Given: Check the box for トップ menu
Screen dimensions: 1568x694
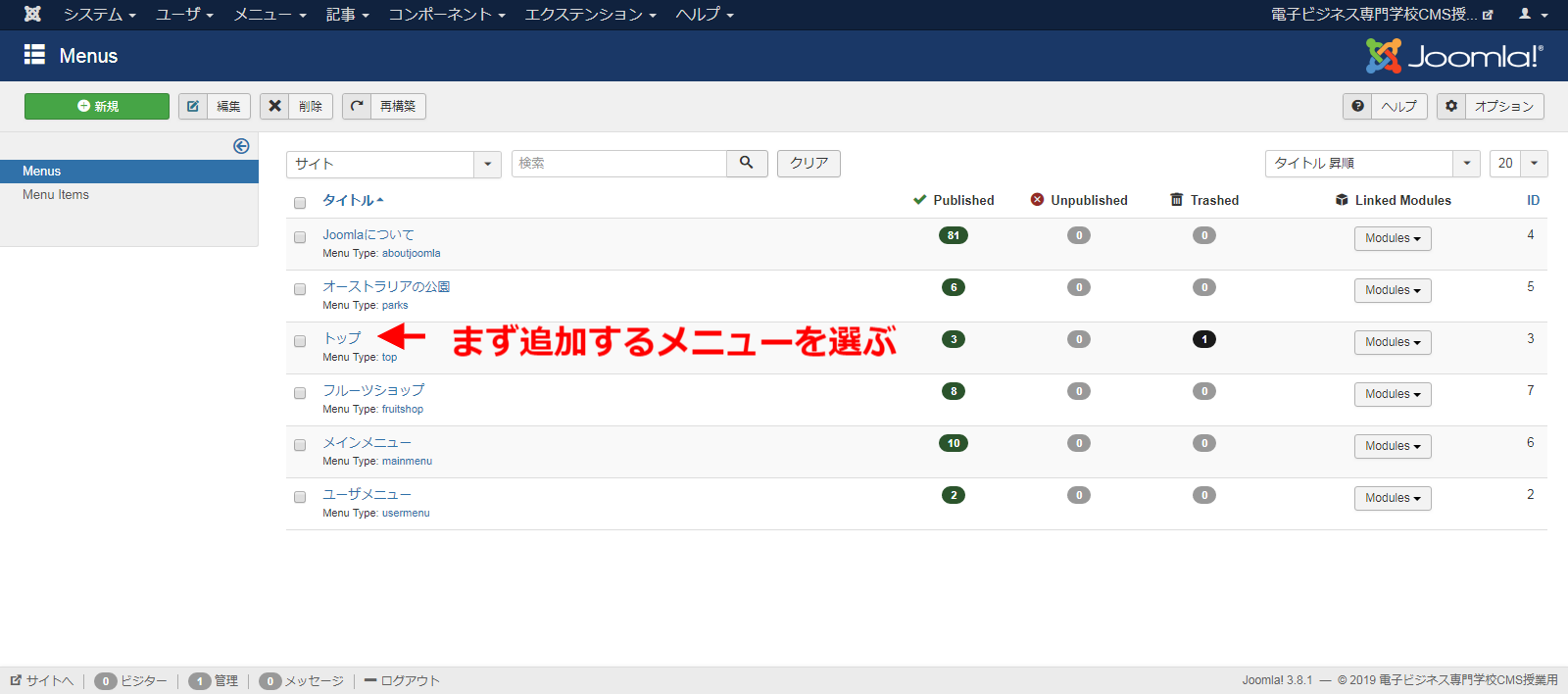Looking at the screenshot, I should click(300, 341).
